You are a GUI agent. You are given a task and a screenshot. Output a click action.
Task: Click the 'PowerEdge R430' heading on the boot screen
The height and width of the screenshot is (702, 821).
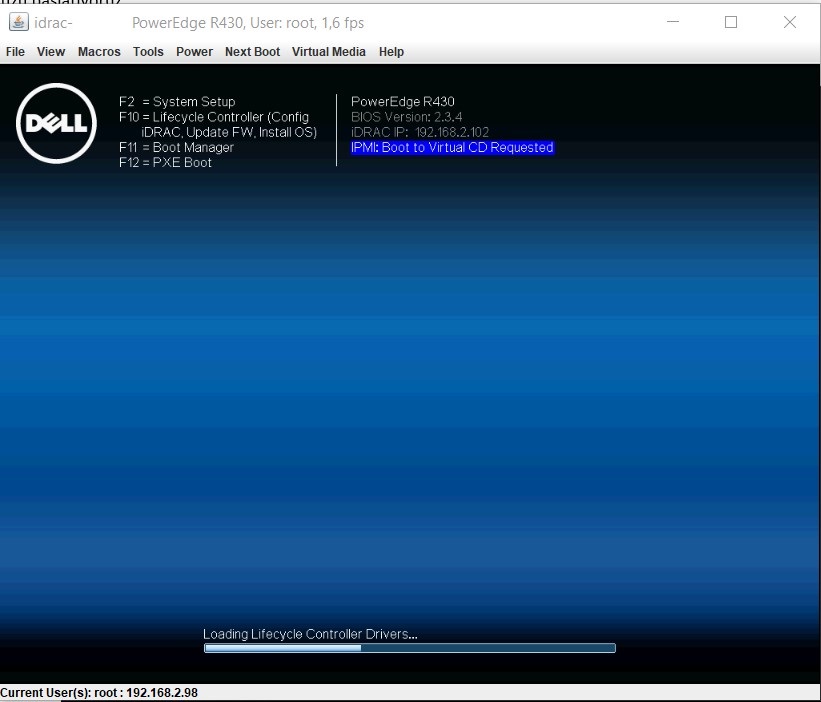(403, 102)
